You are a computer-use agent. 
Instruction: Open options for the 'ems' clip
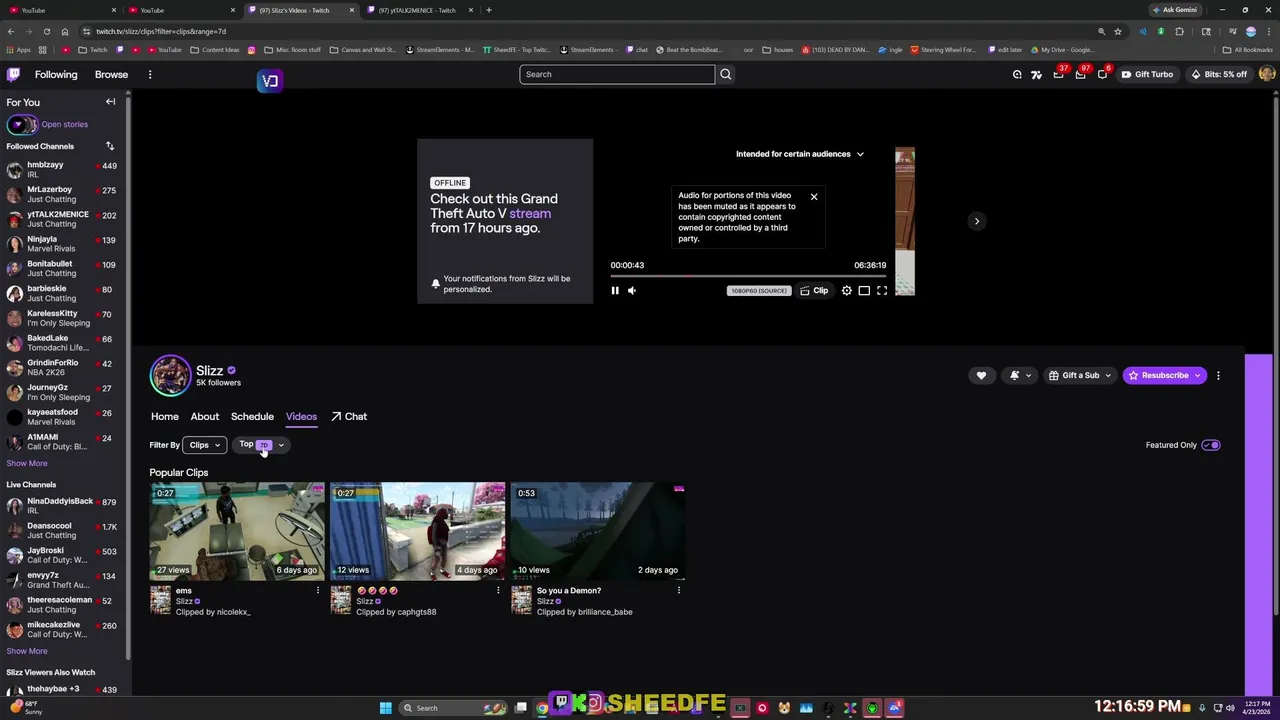(318, 591)
